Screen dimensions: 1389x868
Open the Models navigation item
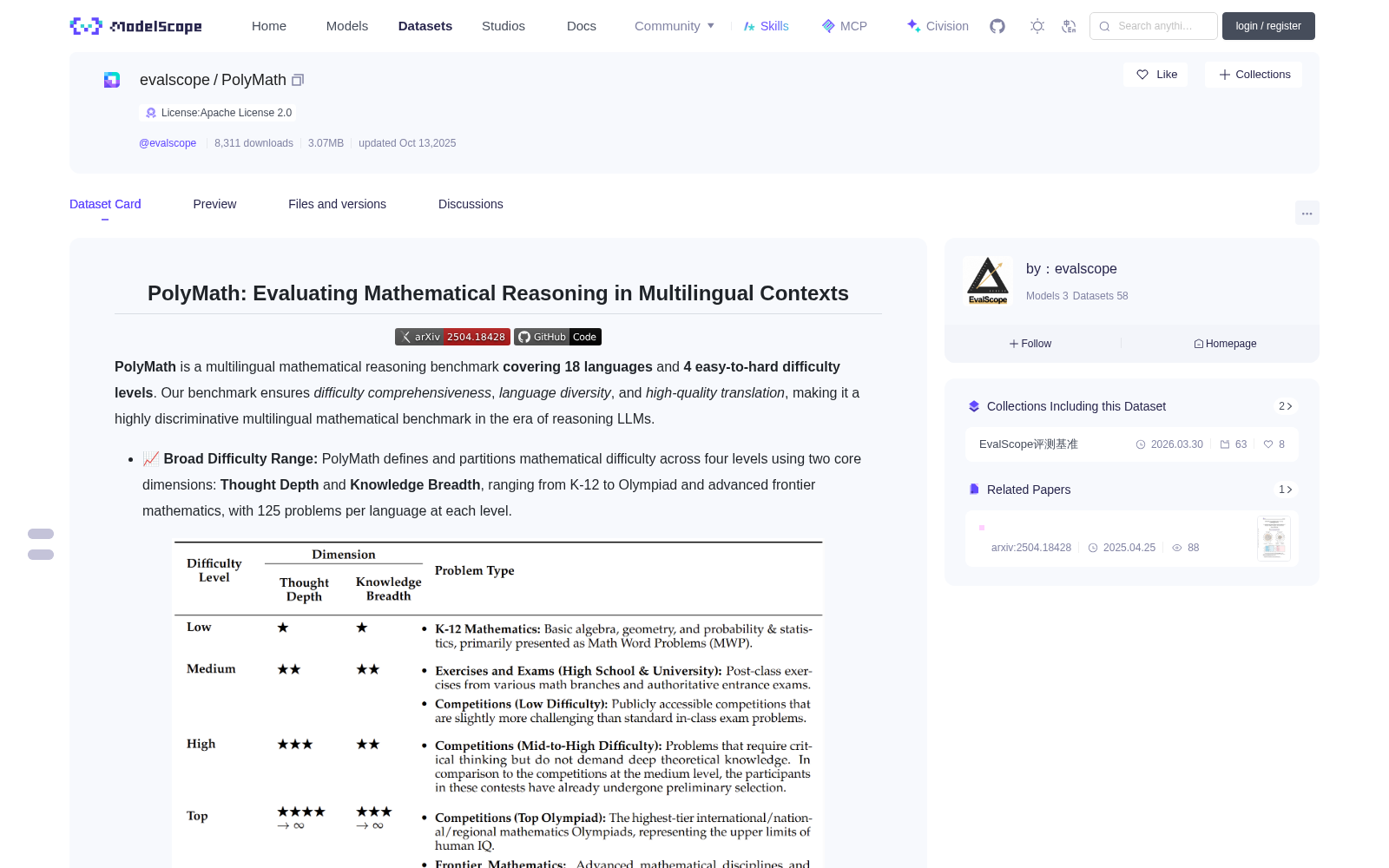(347, 26)
